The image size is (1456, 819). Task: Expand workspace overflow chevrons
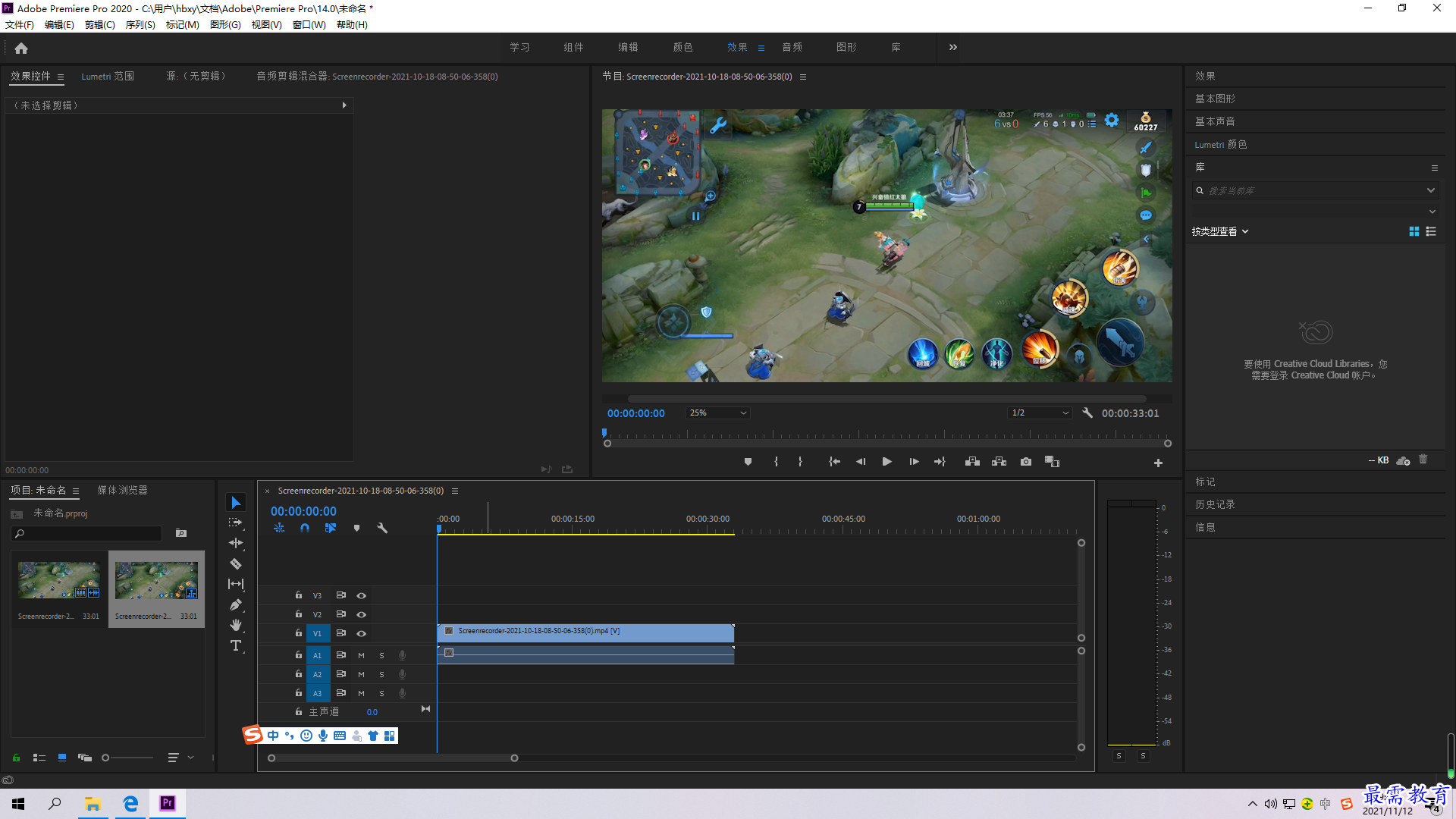pos(953,48)
